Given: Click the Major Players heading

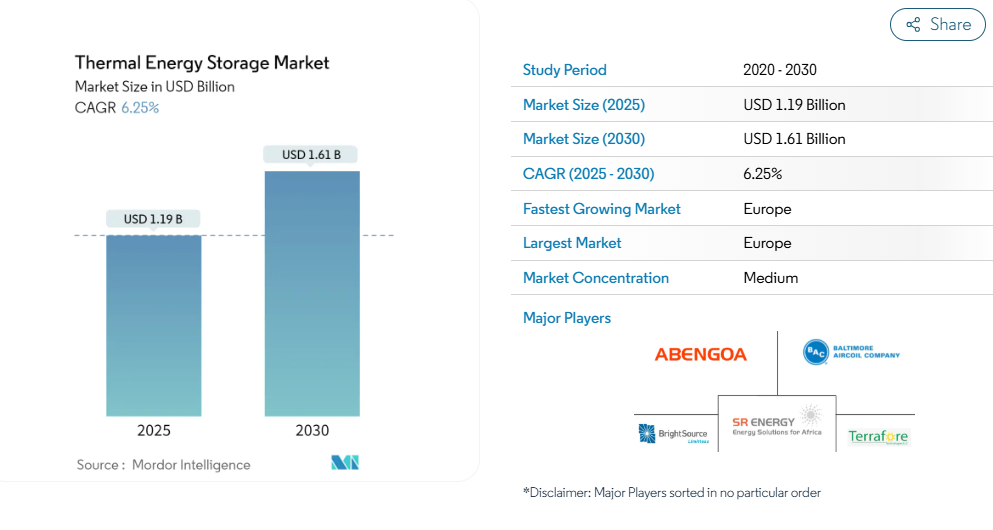Looking at the screenshot, I should click(x=567, y=318).
